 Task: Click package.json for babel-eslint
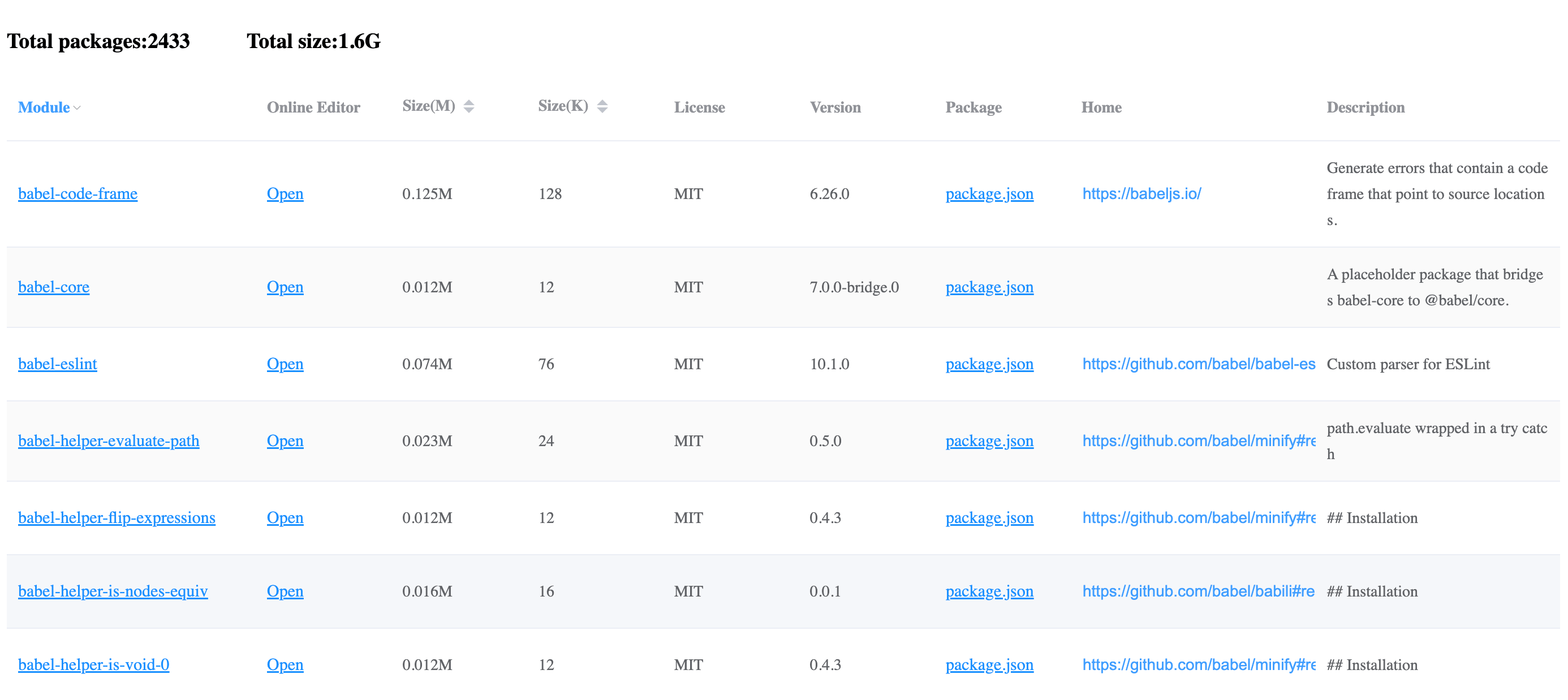[989, 364]
